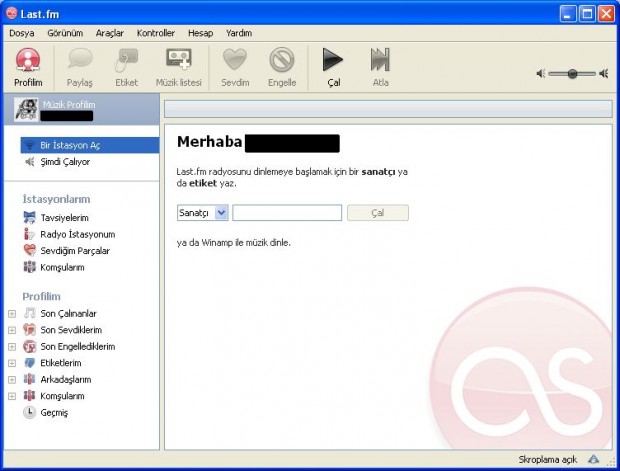Expand the Son Çalınanlar tree node
This screenshot has height=471, width=620.
tap(12, 314)
